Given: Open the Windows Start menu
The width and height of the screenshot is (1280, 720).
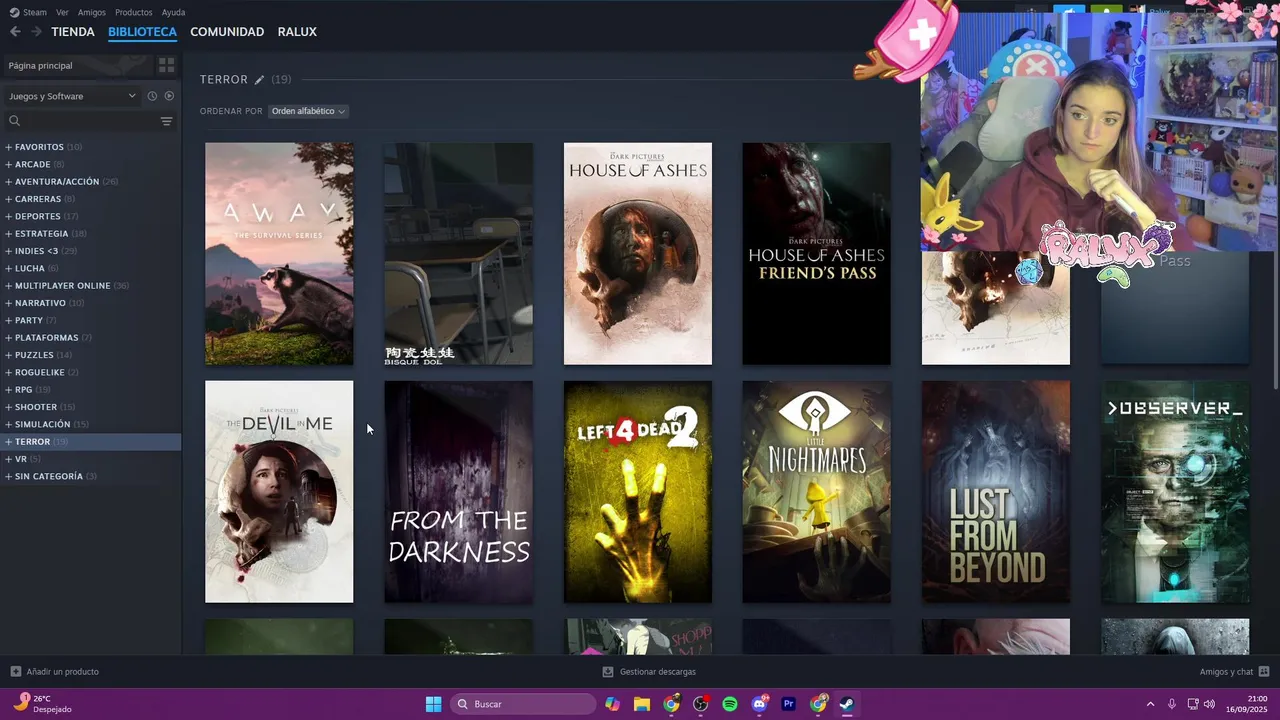Looking at the screenshot, I should (433, 704).
